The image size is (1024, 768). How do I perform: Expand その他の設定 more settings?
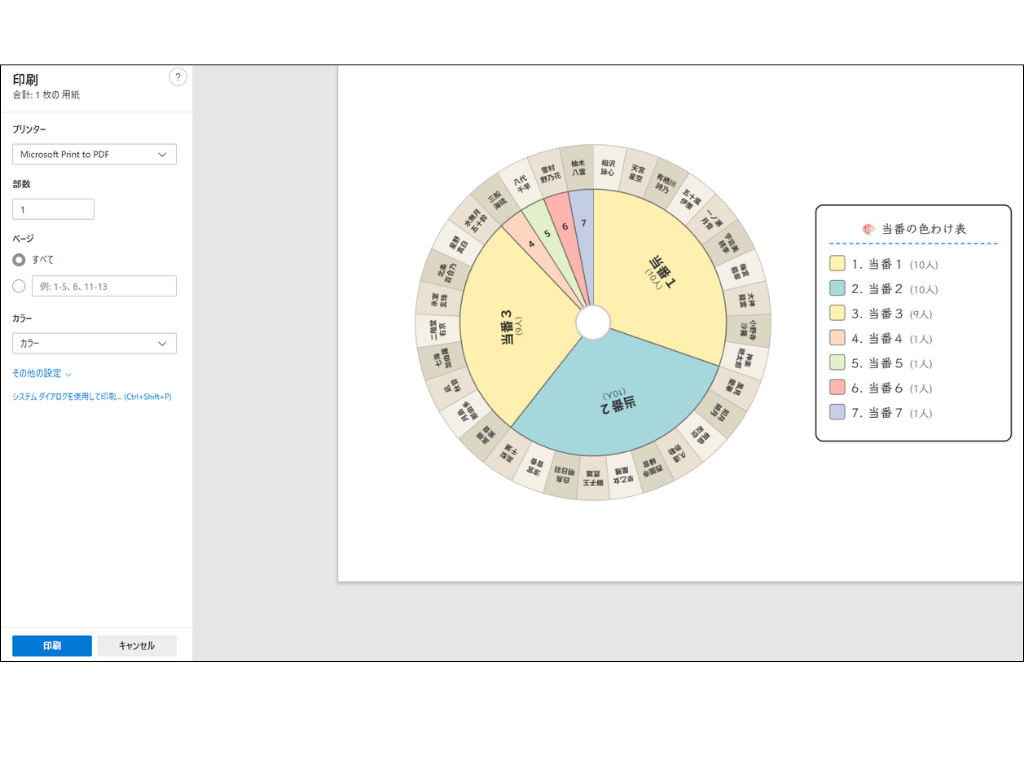coord(41,373)
